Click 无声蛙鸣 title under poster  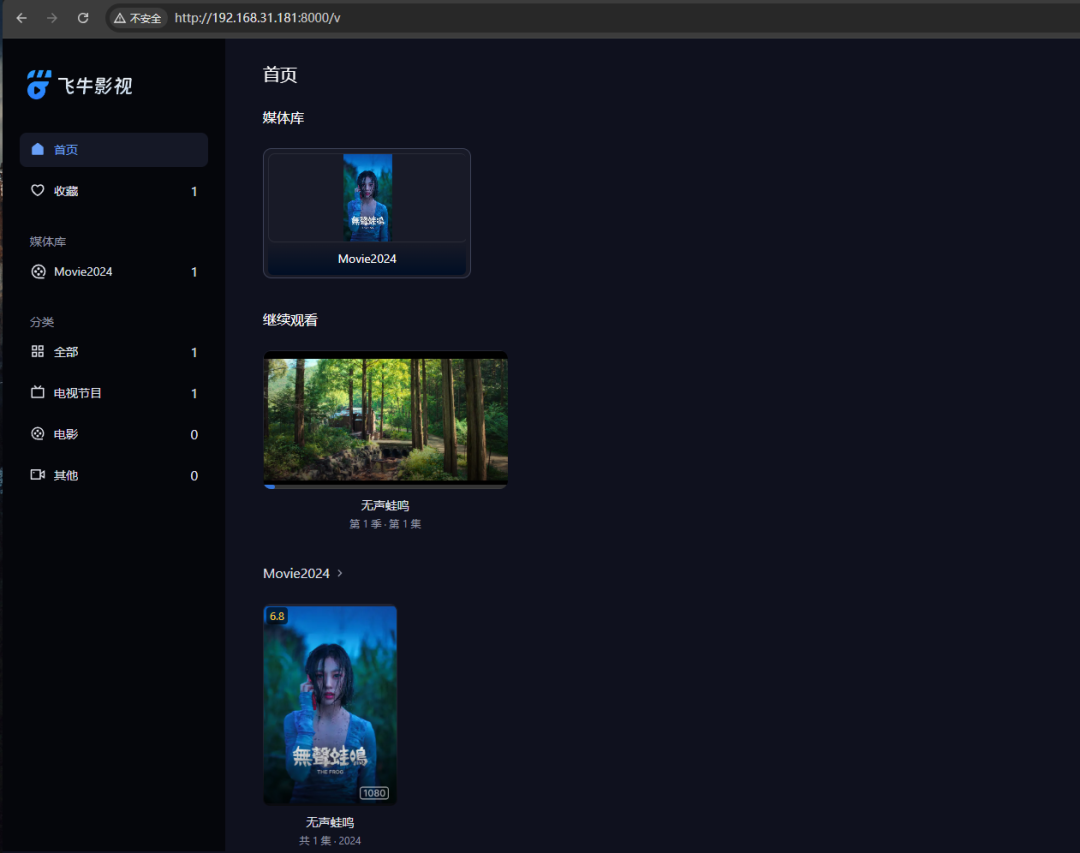point(330,822)
